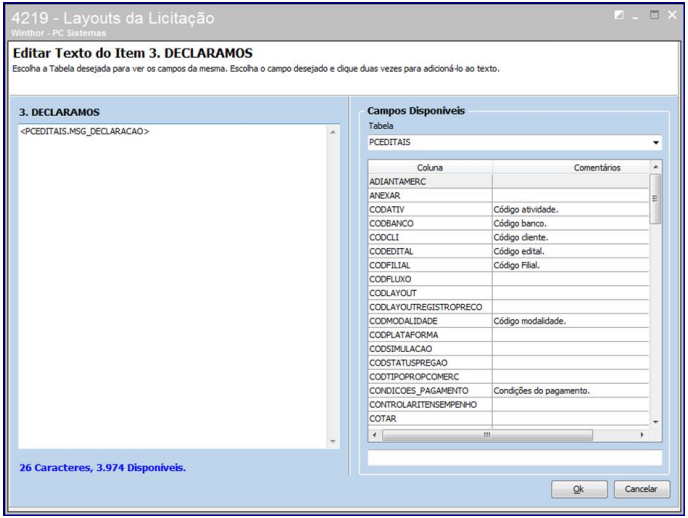Select the CODLAYOUT row
The height and width of the screenshot is (518, 688).
pyautogui.click(x=508, y=293)
